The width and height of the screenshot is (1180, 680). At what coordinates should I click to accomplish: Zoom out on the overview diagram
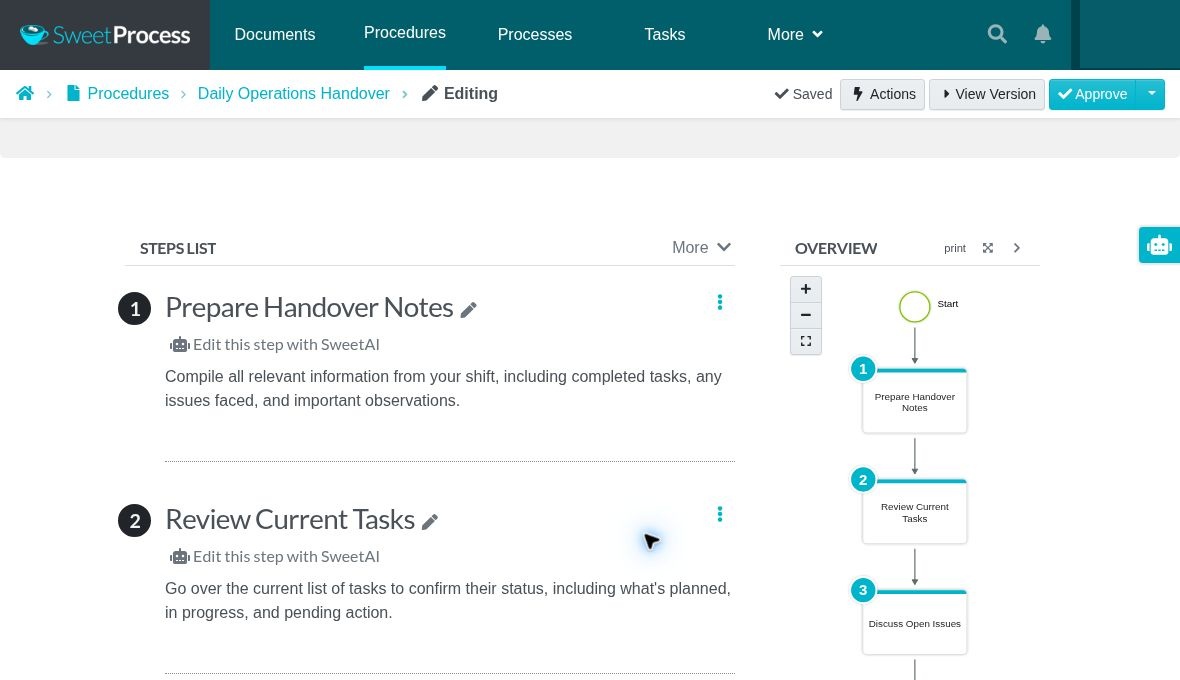[806, 315]
